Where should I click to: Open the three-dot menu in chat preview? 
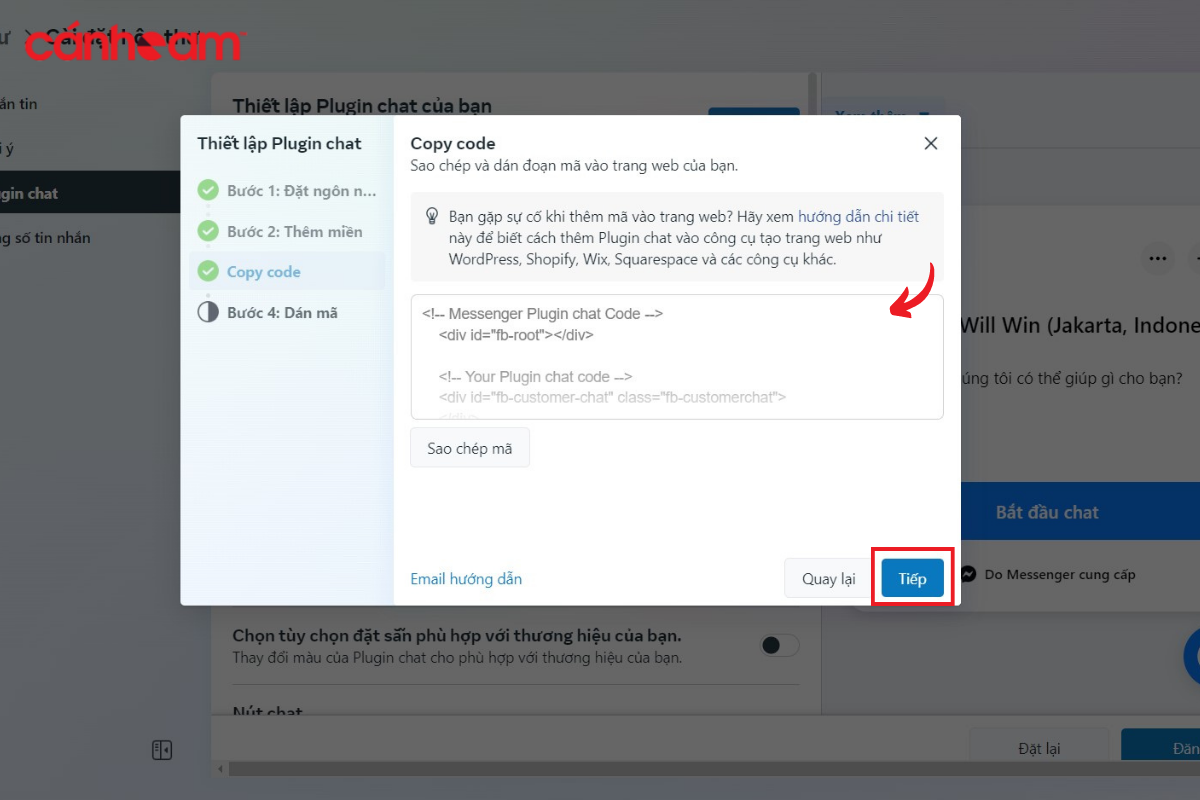point(1158,258)
